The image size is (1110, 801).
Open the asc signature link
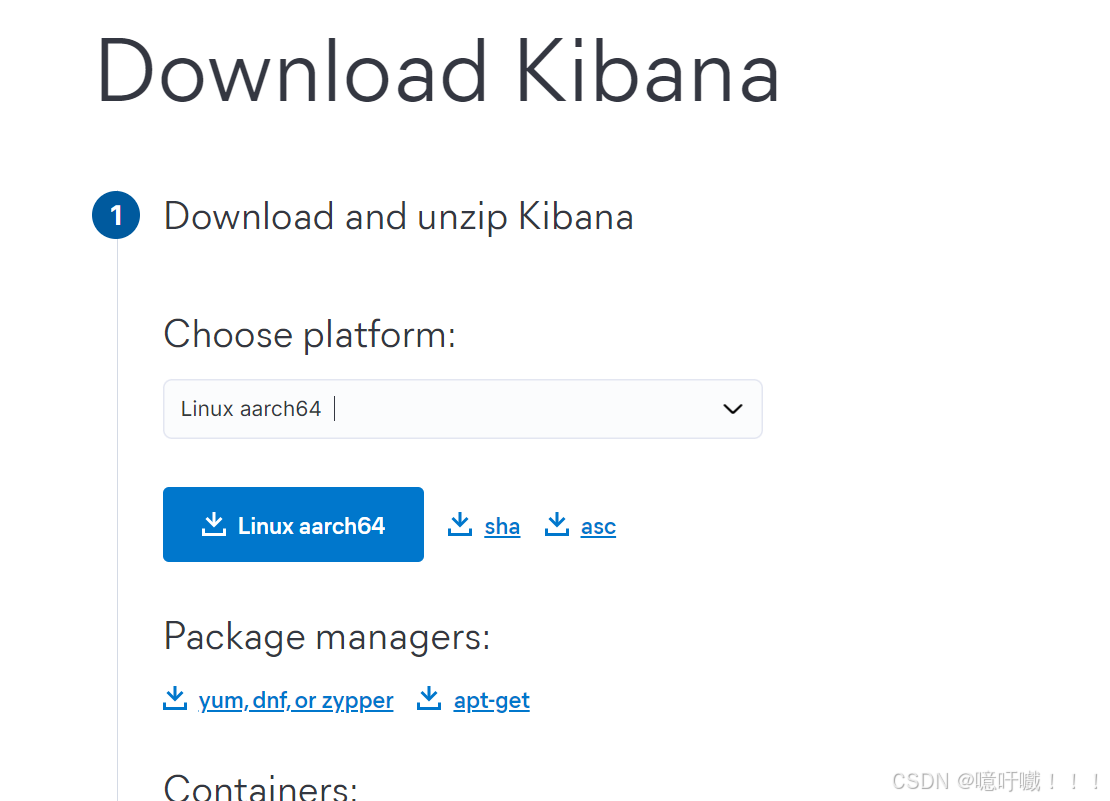(598, 526)
